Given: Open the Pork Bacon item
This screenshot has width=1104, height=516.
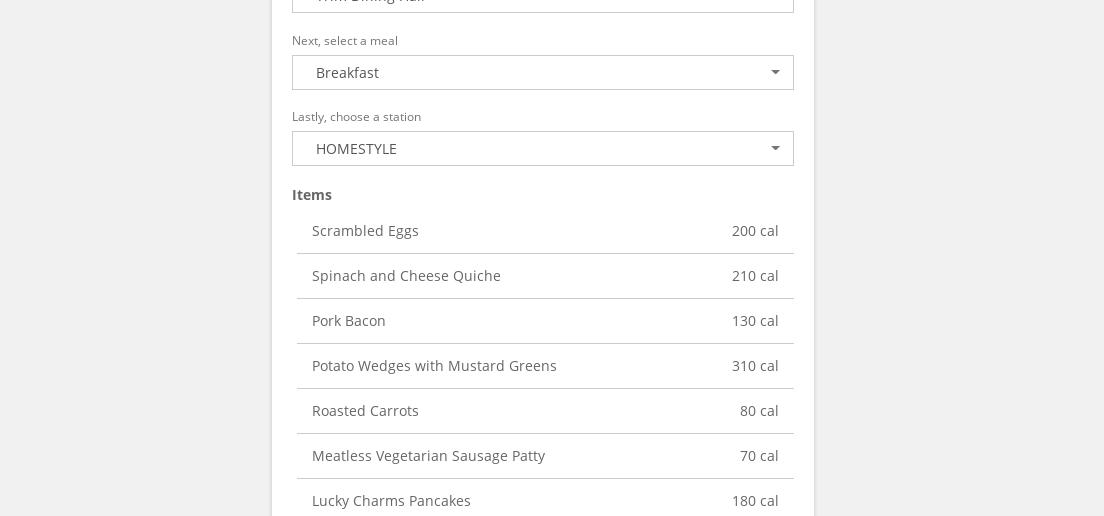Looking at the screenshot, I should click(349, 321).
